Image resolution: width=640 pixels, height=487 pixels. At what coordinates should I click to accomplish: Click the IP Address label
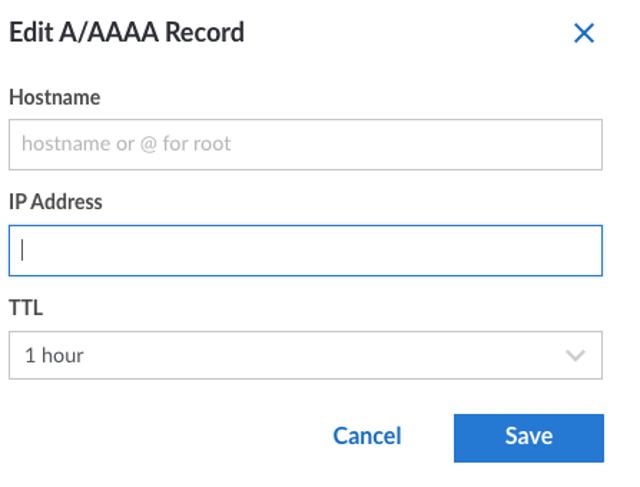pos(56,202)
